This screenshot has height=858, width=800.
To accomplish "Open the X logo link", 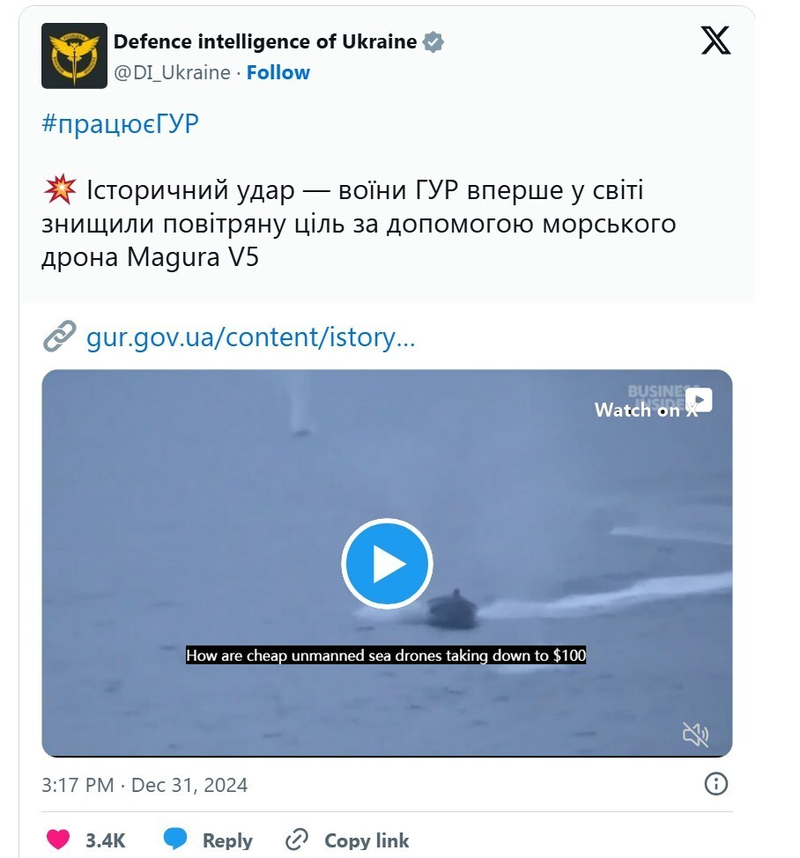I will (x=715, y=40).
